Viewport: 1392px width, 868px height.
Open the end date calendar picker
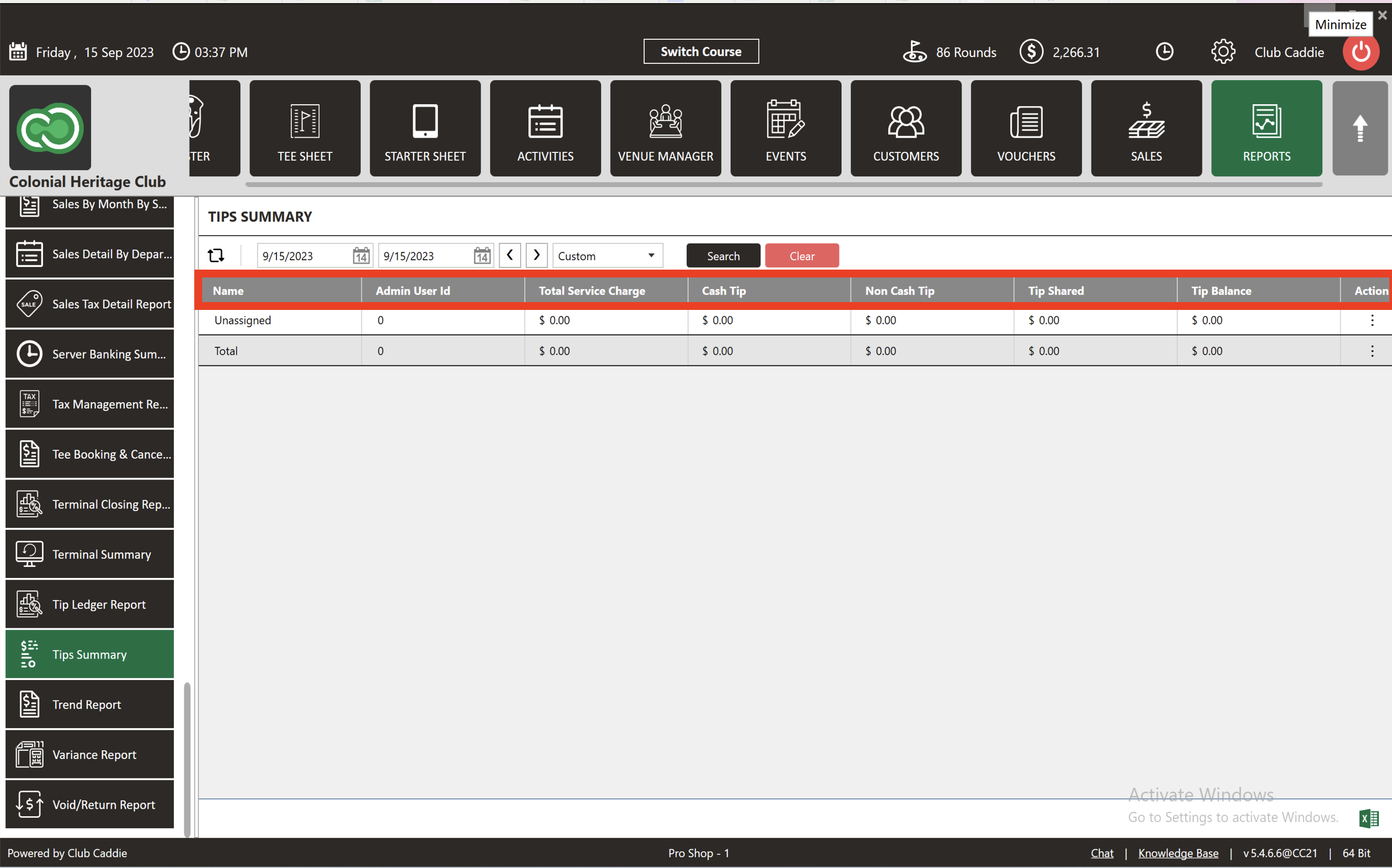click(x=482, y=256)
